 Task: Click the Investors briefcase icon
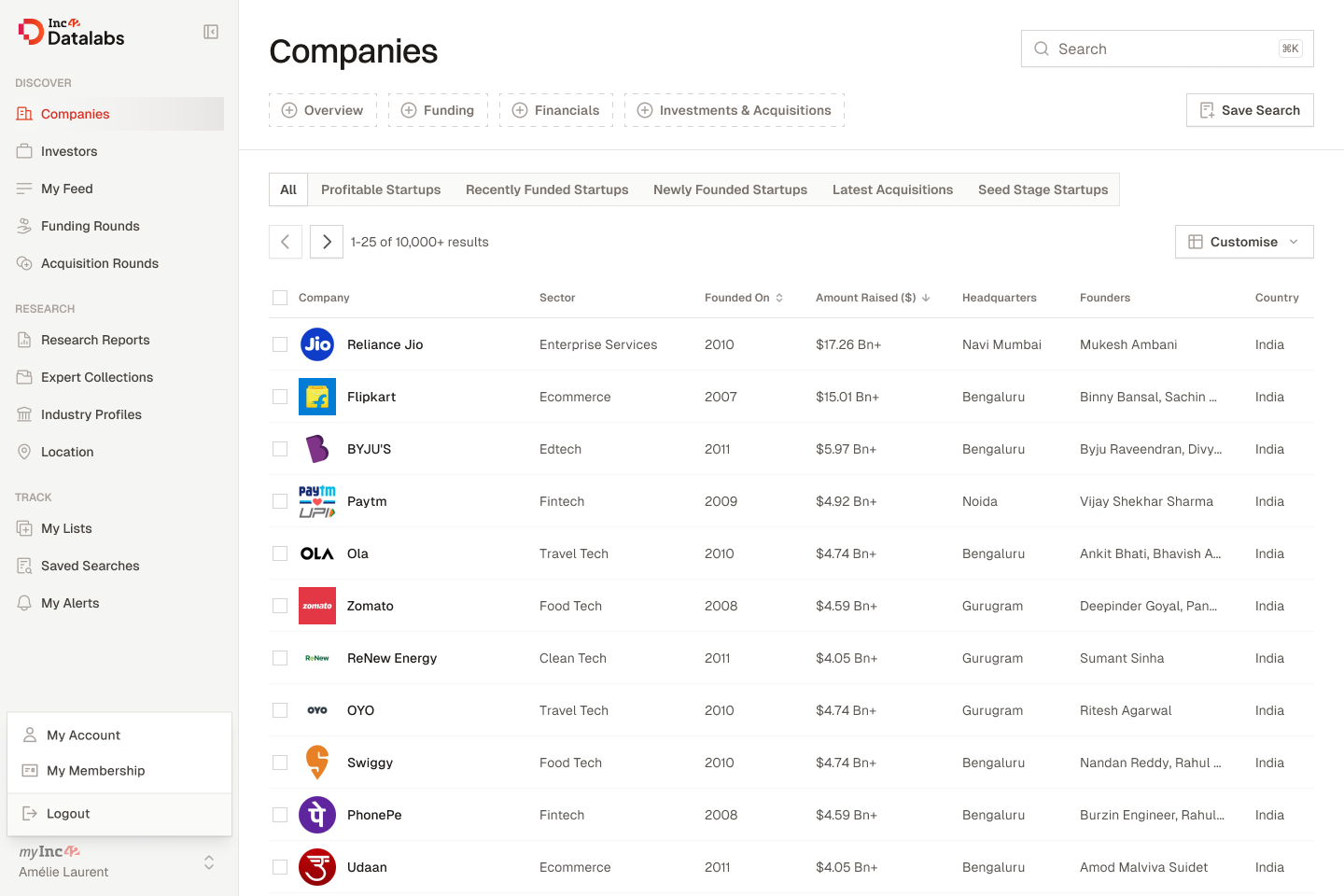point(24,151)
